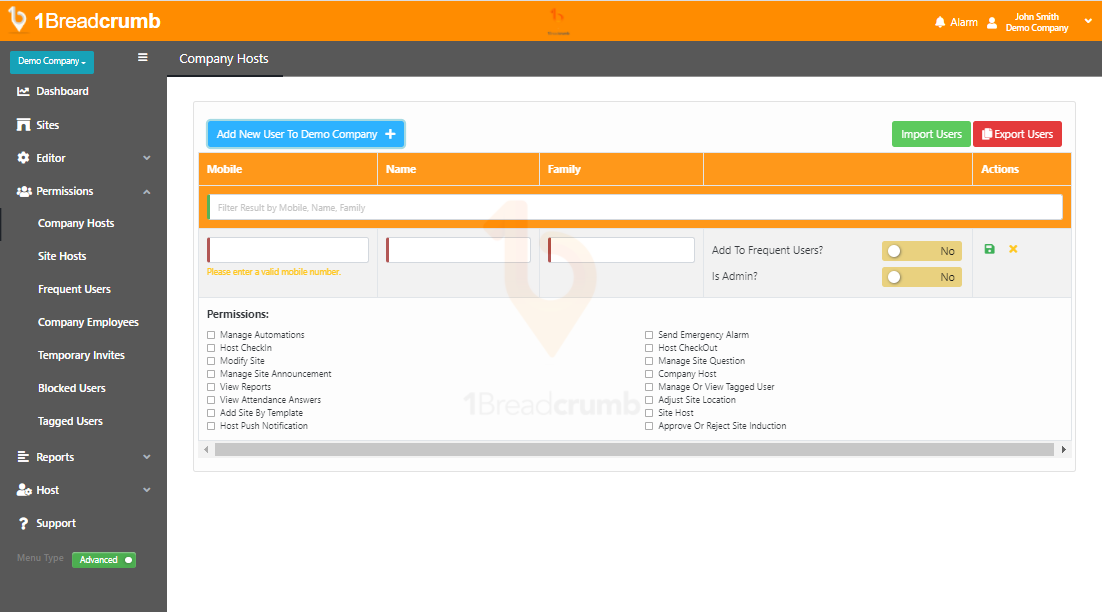This screenshot has width=1102, height=612.
Task: Collapse the Permissions menu chevron
Action: click(x=147, y=191)
